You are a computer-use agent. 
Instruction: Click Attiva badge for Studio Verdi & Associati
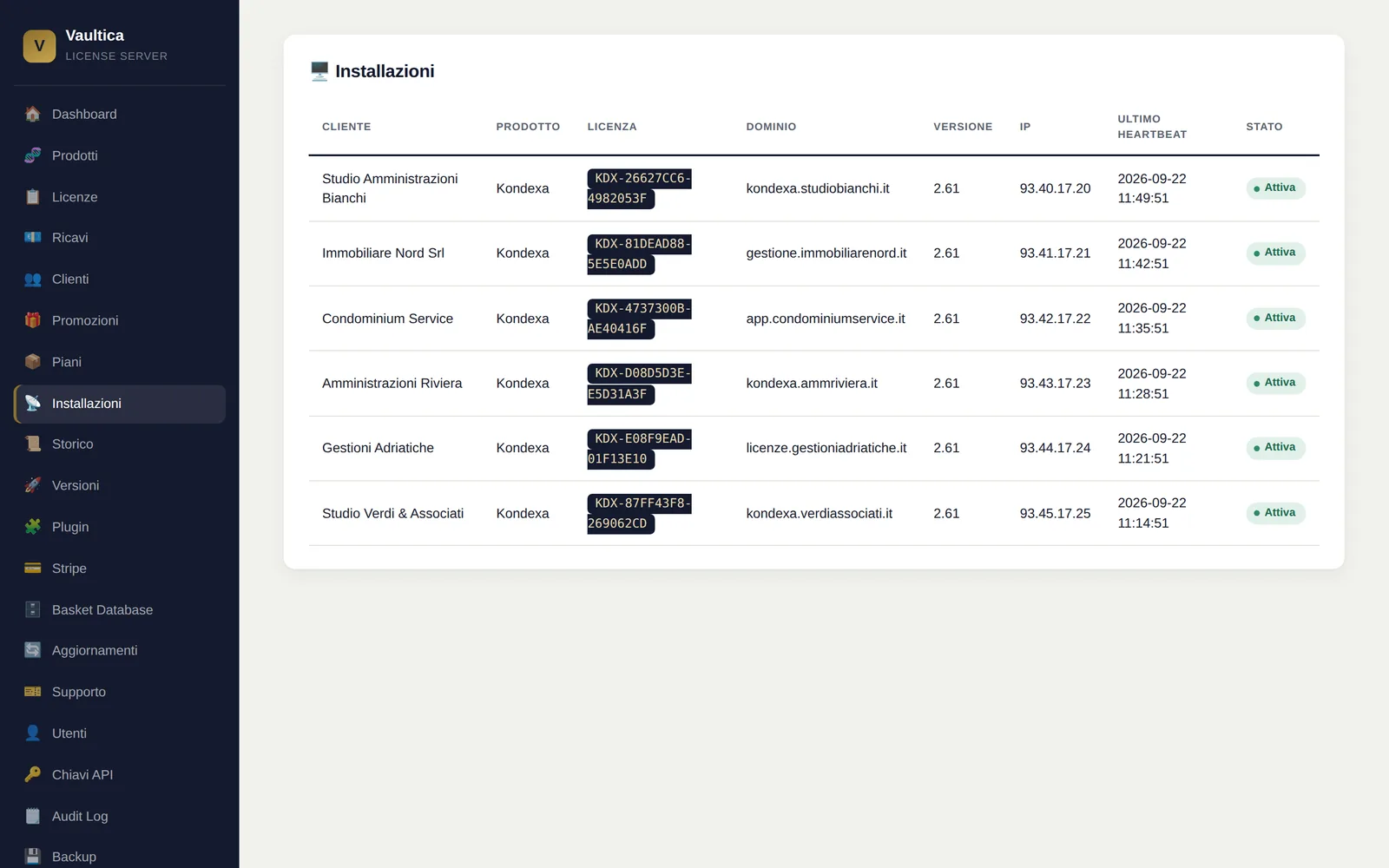click(x=1275, y=513)
